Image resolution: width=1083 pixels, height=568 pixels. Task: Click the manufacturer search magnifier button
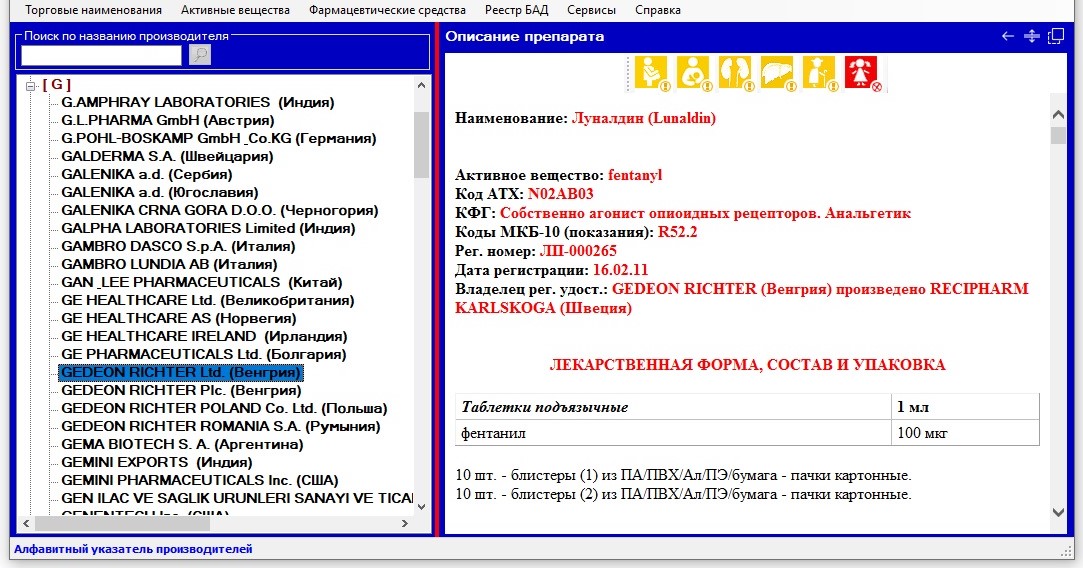(200, 55)
